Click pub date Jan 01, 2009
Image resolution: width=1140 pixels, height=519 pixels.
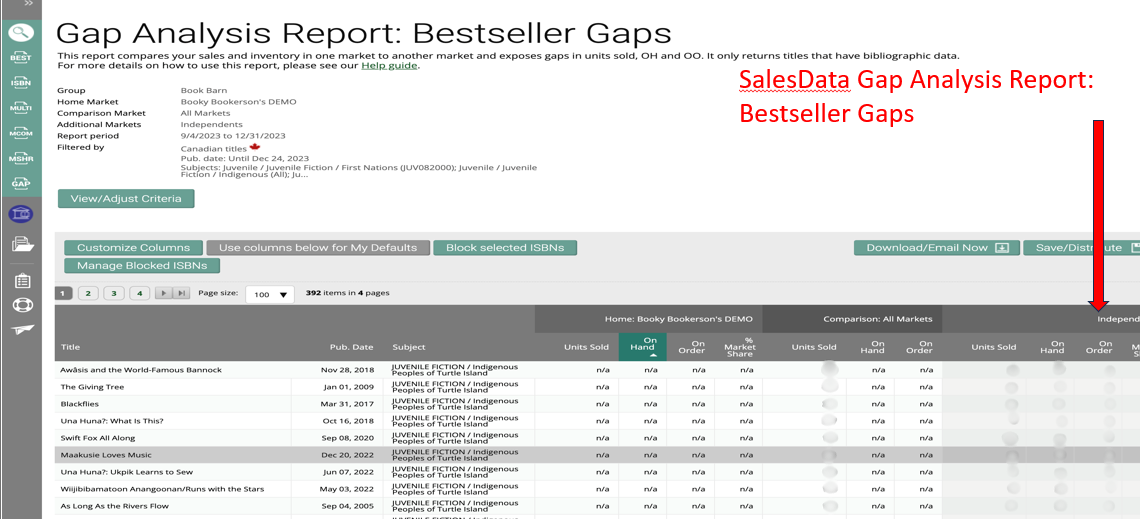tap(348, 387)
